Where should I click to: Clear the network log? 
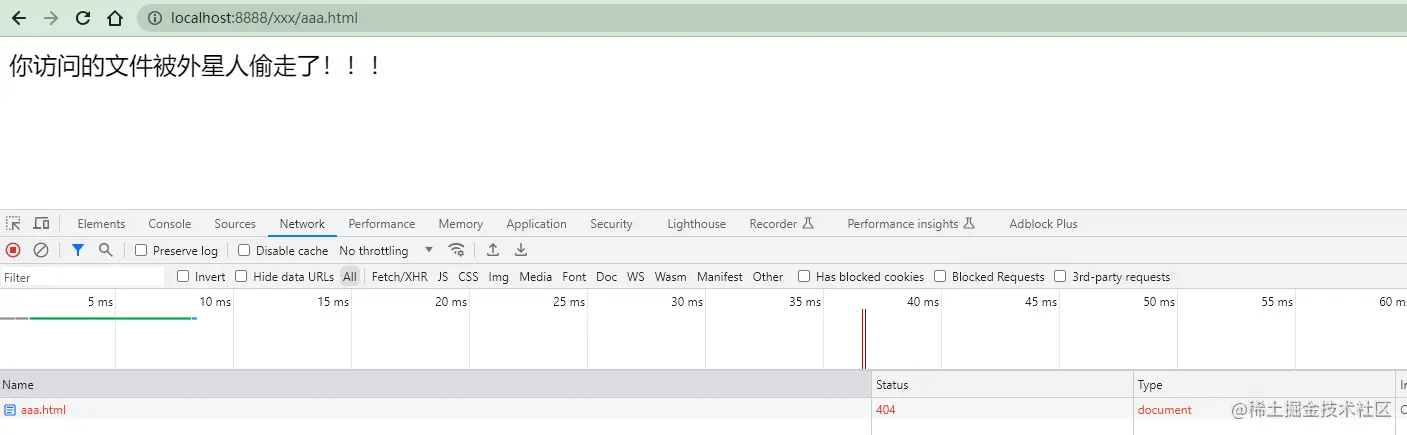(41, 250)
